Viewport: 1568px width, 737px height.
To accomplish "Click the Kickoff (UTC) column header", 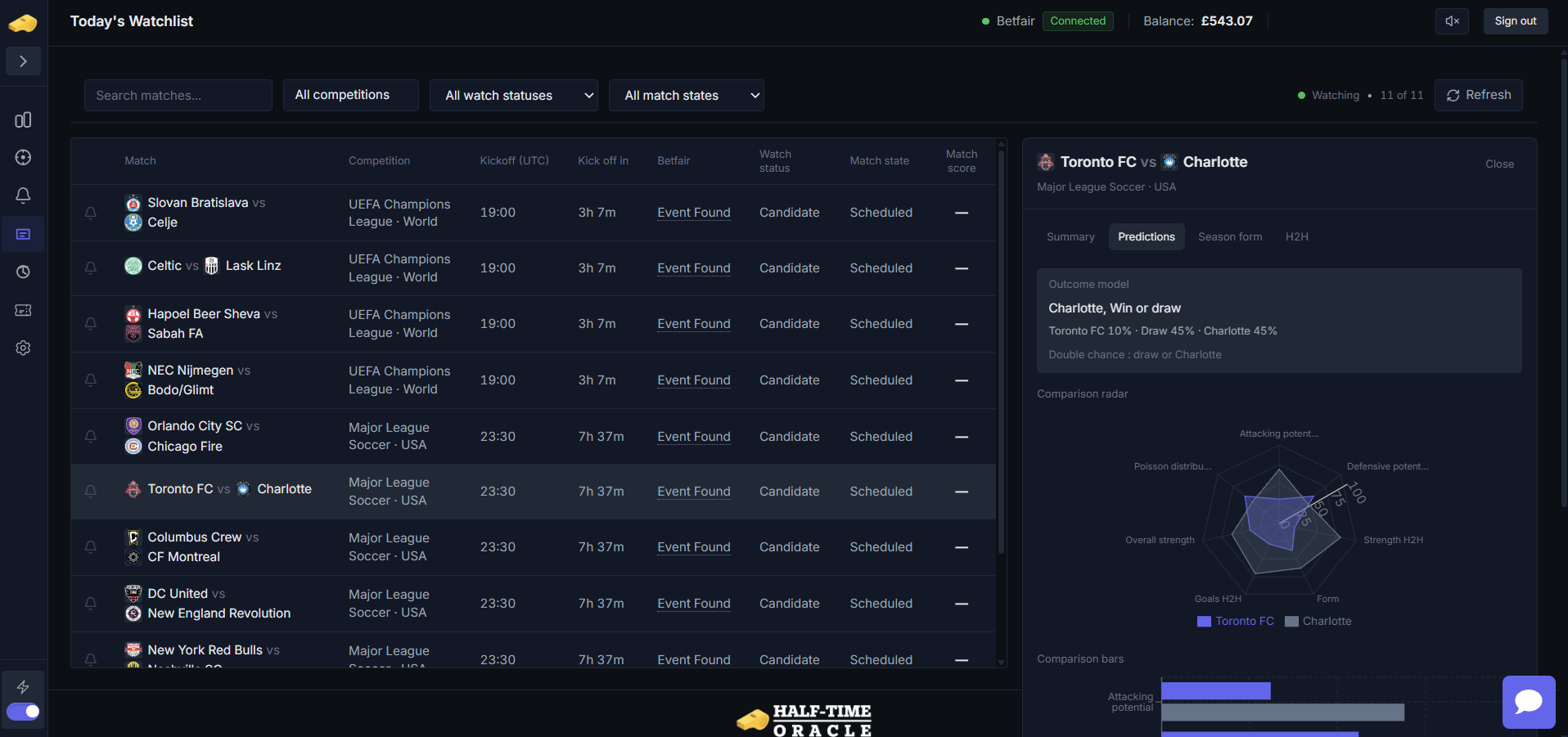I will [515, 161].
